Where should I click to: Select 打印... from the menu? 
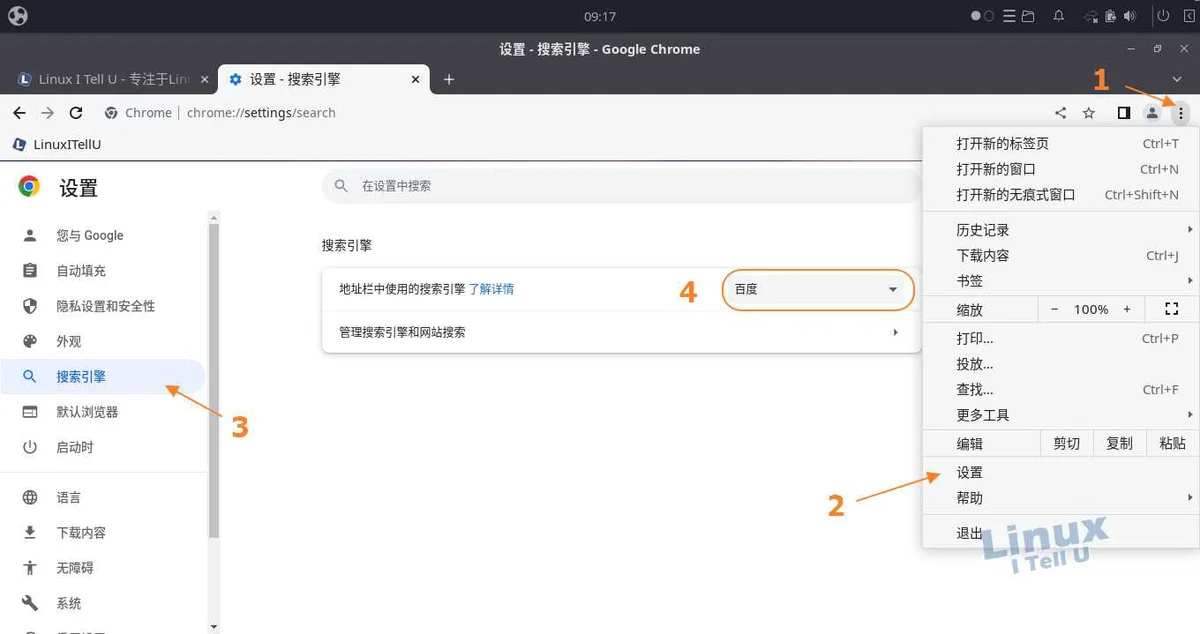[1059, 338]
